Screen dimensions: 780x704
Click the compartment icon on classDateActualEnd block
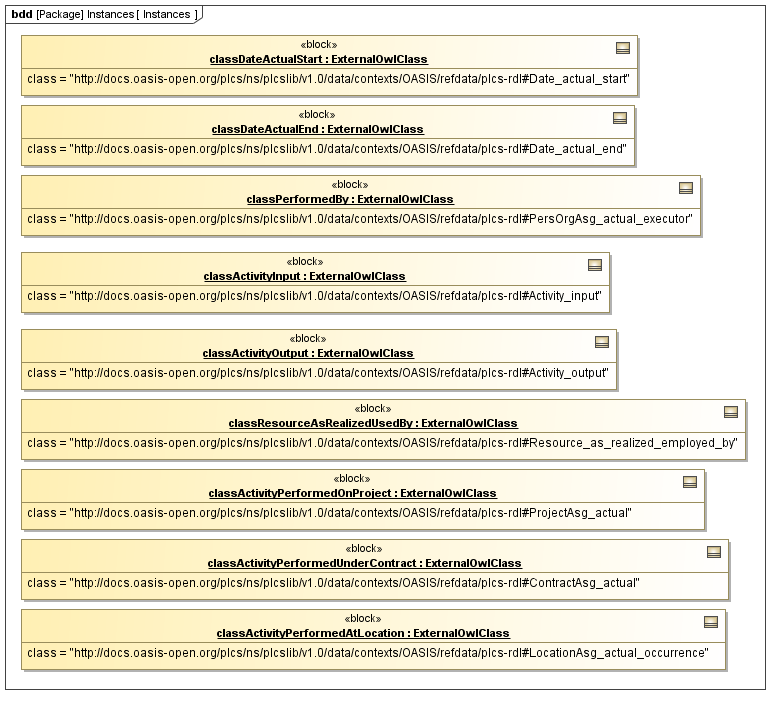620,118
